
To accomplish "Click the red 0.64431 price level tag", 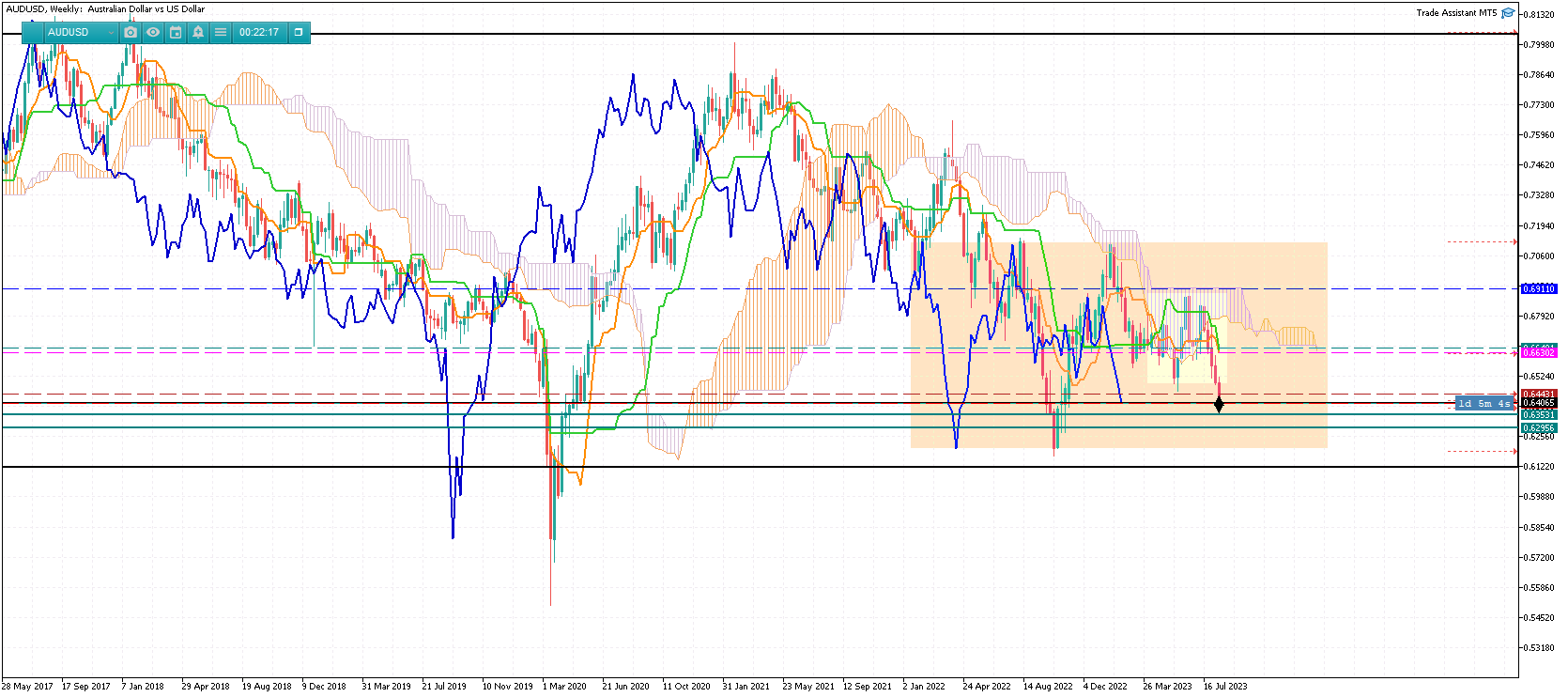I will tap(1539, 394).
